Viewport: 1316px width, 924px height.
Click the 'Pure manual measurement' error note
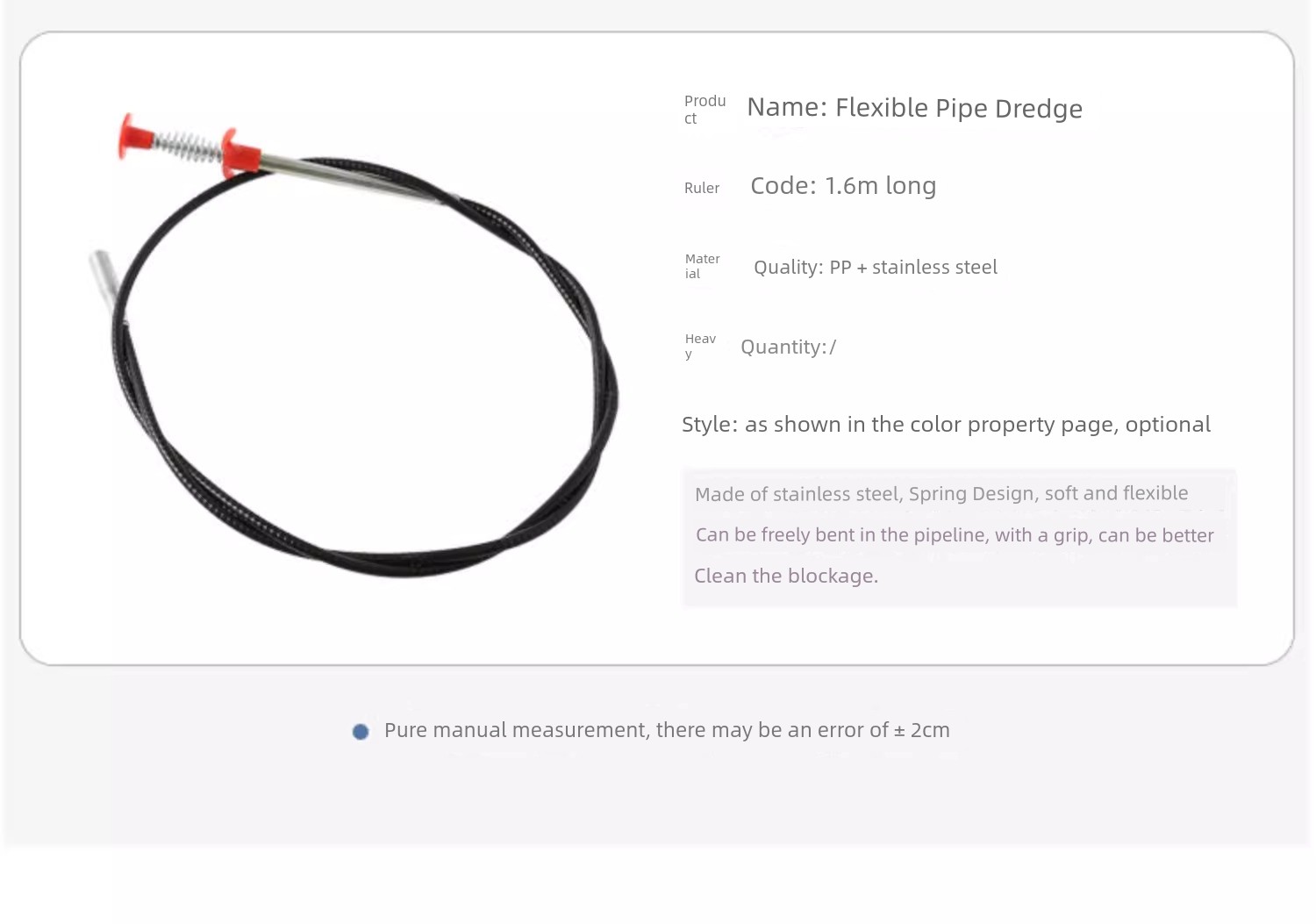(667, 730)
